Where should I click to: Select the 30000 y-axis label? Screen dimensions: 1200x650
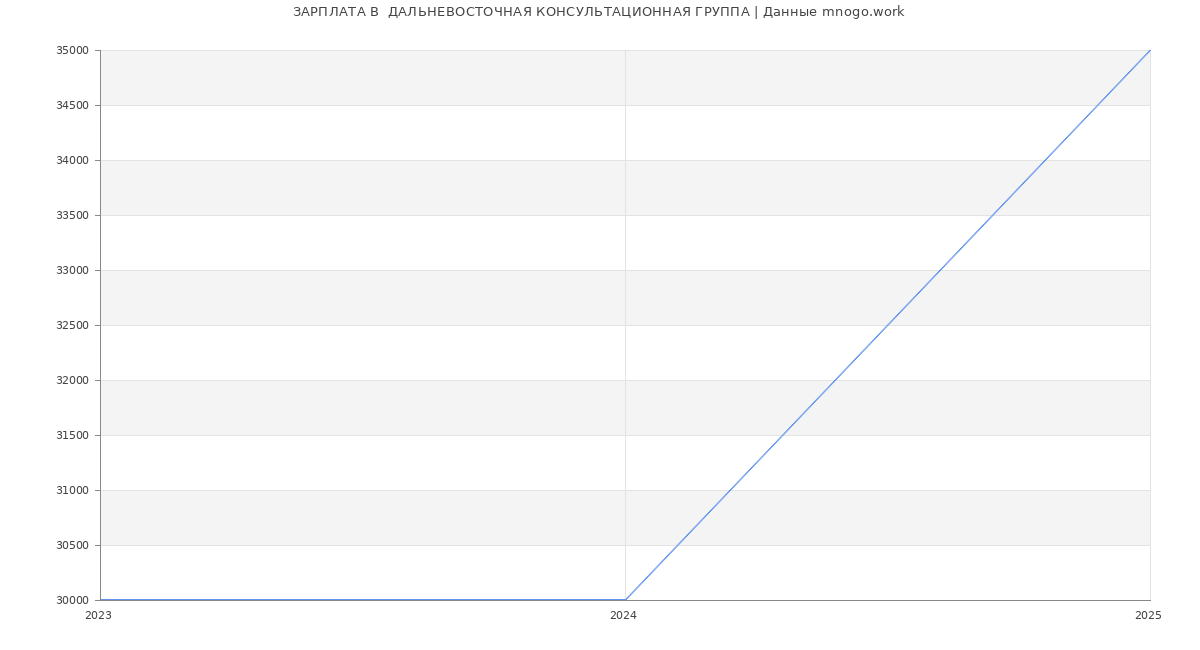pyautogui.click(x=72, y=600)
